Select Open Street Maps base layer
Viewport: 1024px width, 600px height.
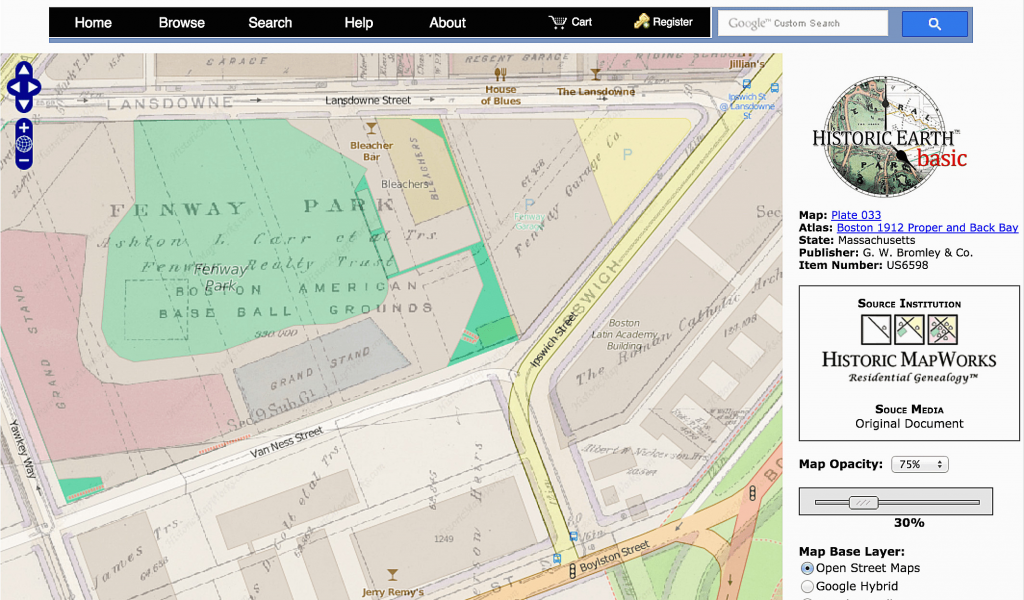point(808,569)
